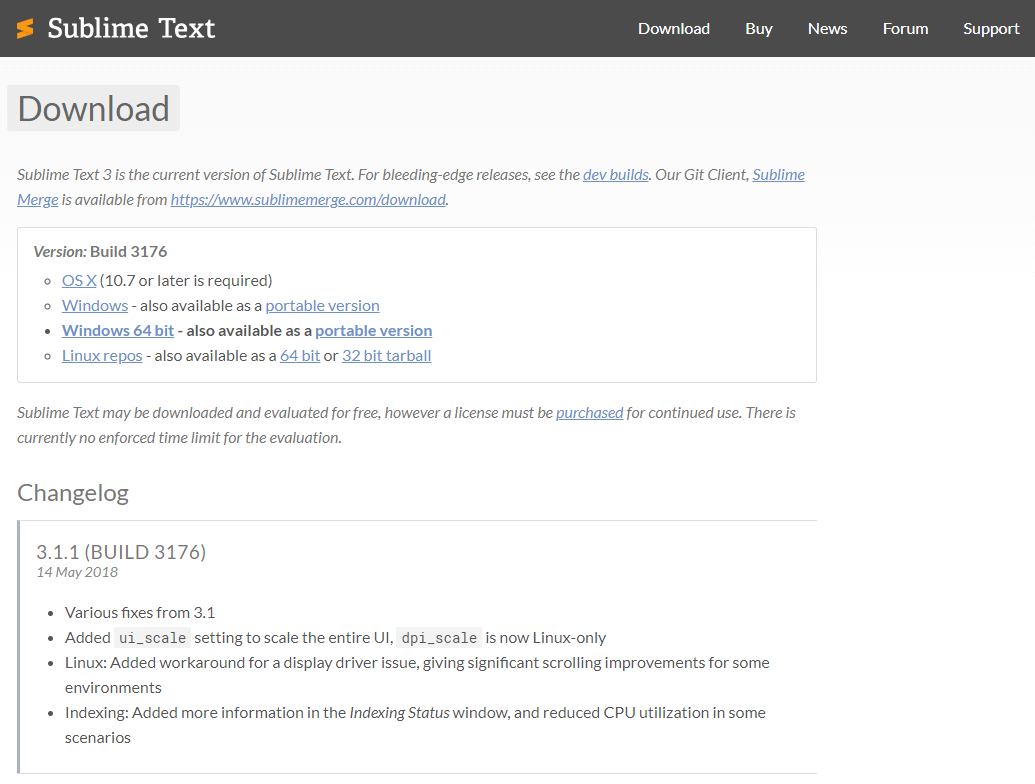Follow the dev builds link

tap(616, 175)
